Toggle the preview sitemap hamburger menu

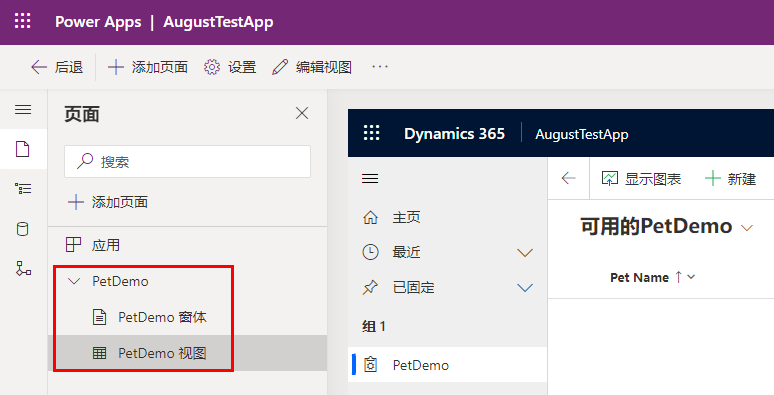[x=370, y=178]
